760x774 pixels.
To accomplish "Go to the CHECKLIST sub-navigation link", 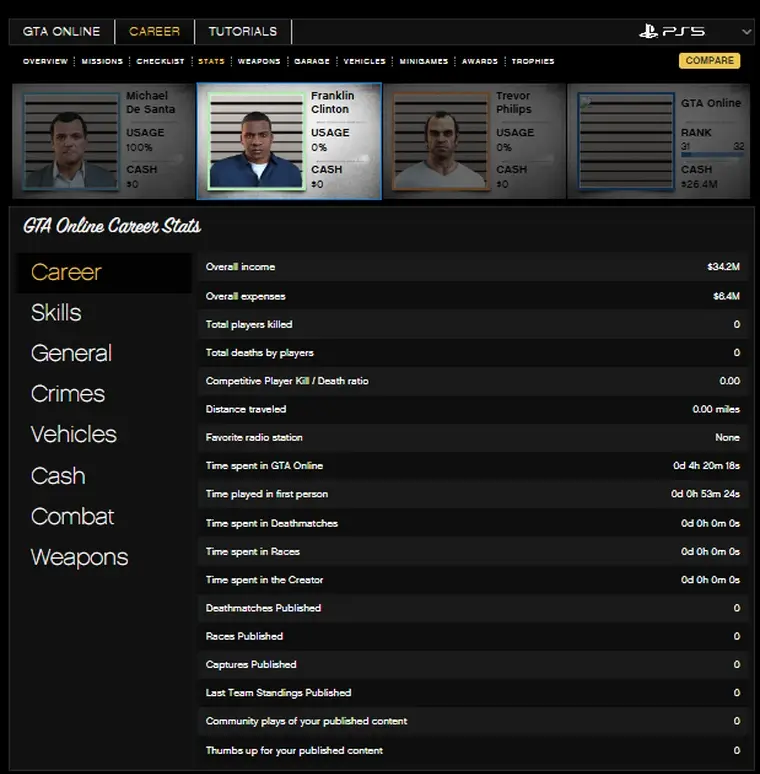I will click(x=160, y=61).
